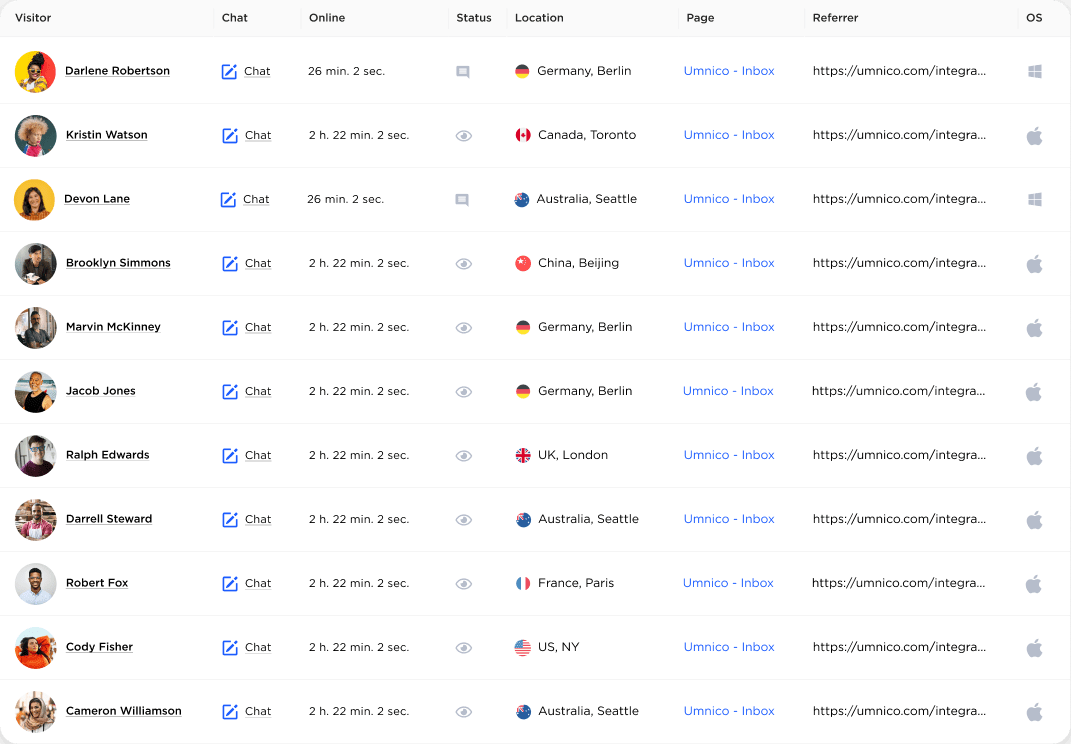
Task: Click the Apple OS icon in Cameron Williamson's row
Action: coord(1034,711)
